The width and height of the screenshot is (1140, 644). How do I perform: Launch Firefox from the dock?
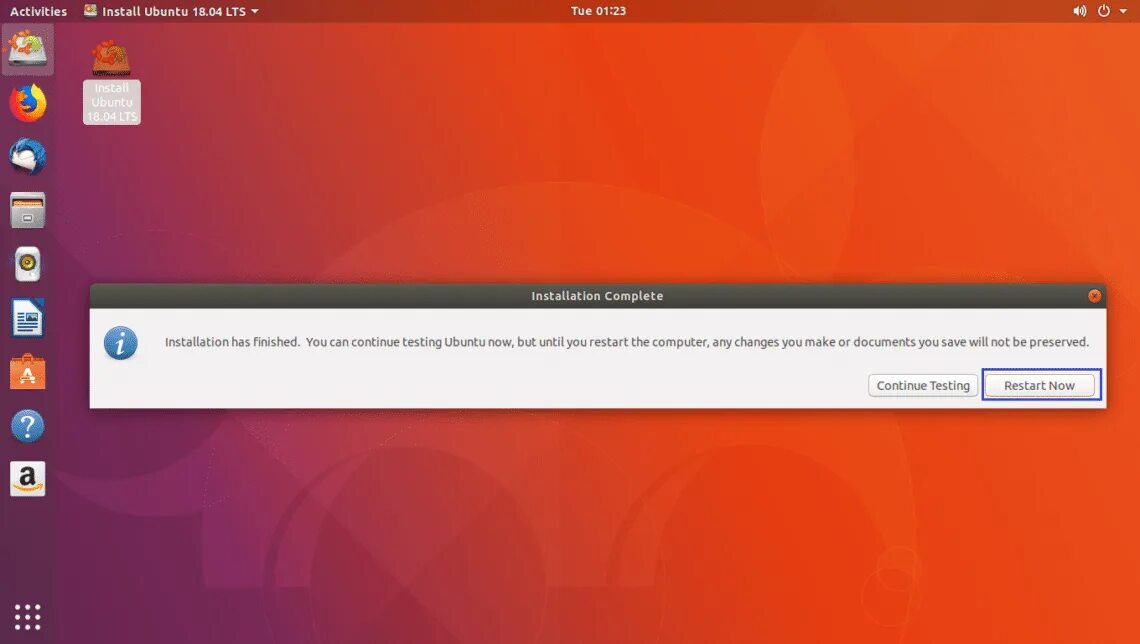tap(28, 102)
